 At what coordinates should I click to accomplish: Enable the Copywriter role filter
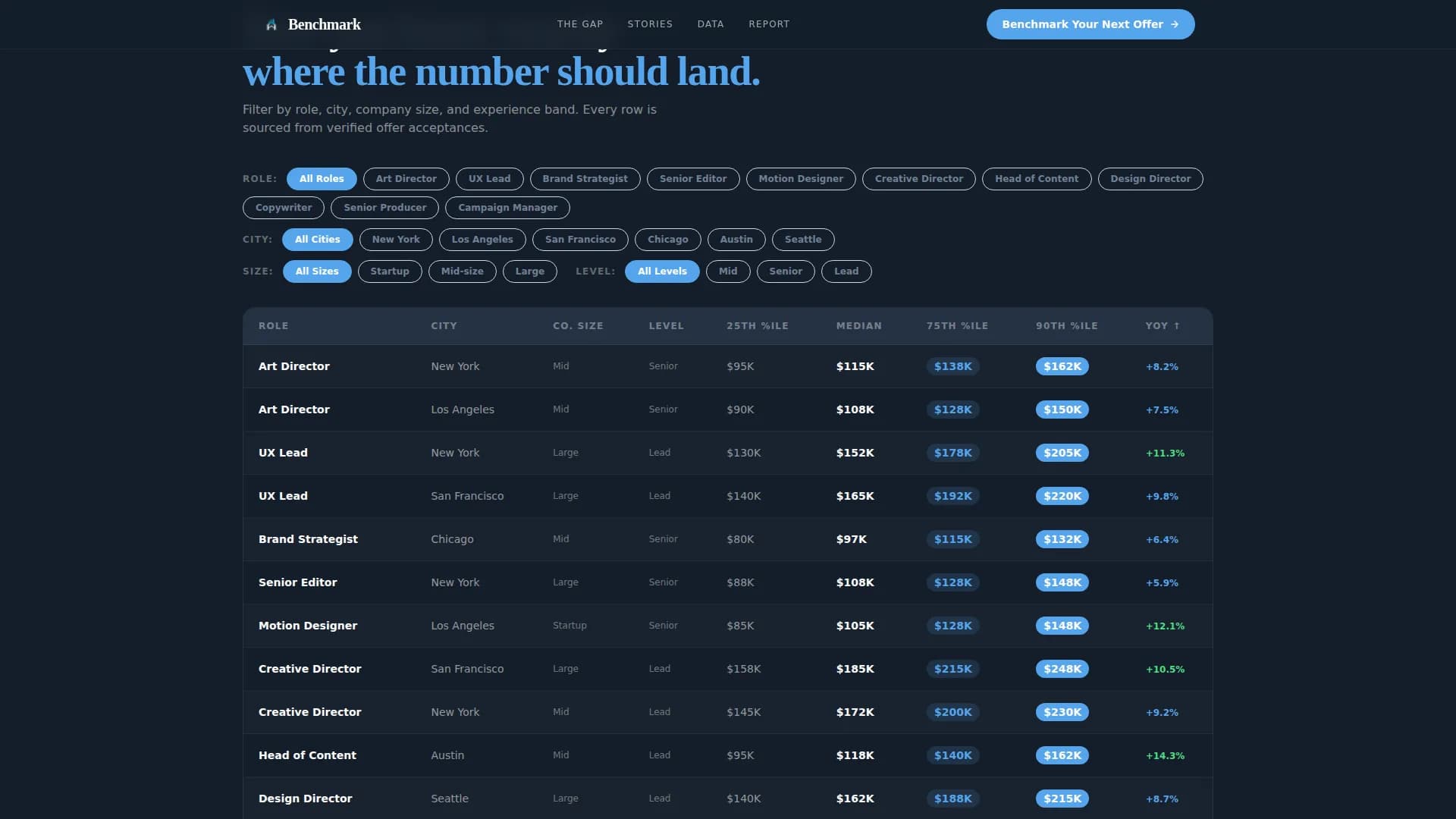[x=283, y=207]
